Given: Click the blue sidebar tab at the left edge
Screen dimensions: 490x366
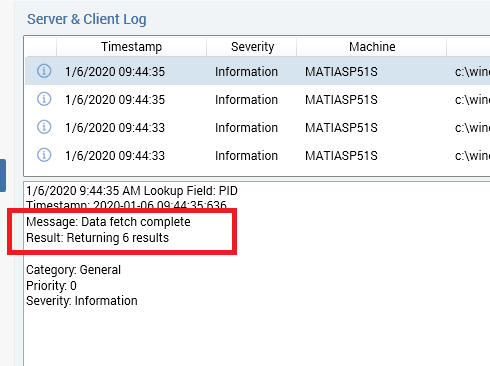Looking at the screenshot, I should [x=3, y=175].
